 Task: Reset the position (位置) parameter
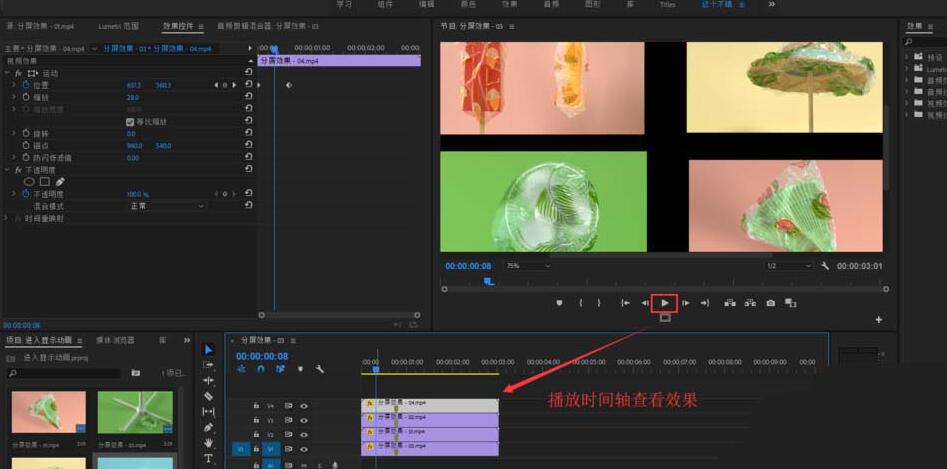click(x=248, y=85)
